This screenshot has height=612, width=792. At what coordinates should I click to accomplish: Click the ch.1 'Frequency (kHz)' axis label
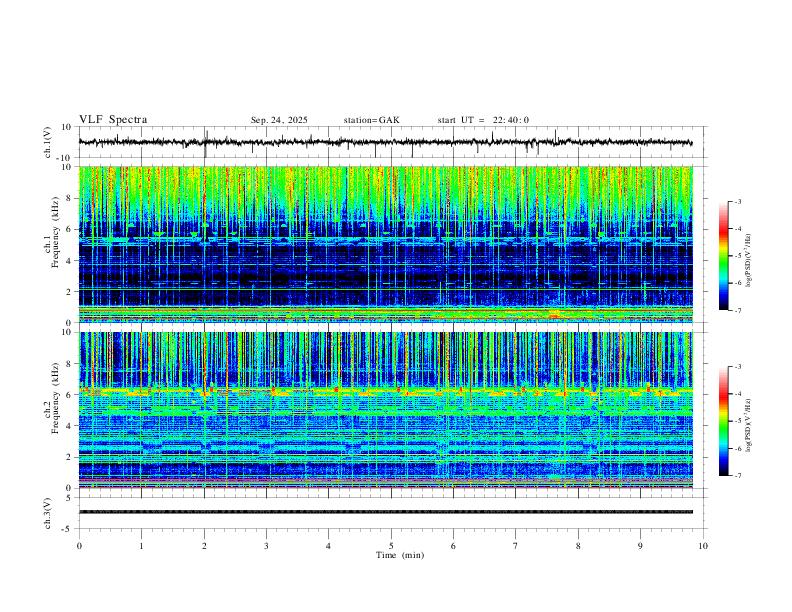tap(55, 232)
